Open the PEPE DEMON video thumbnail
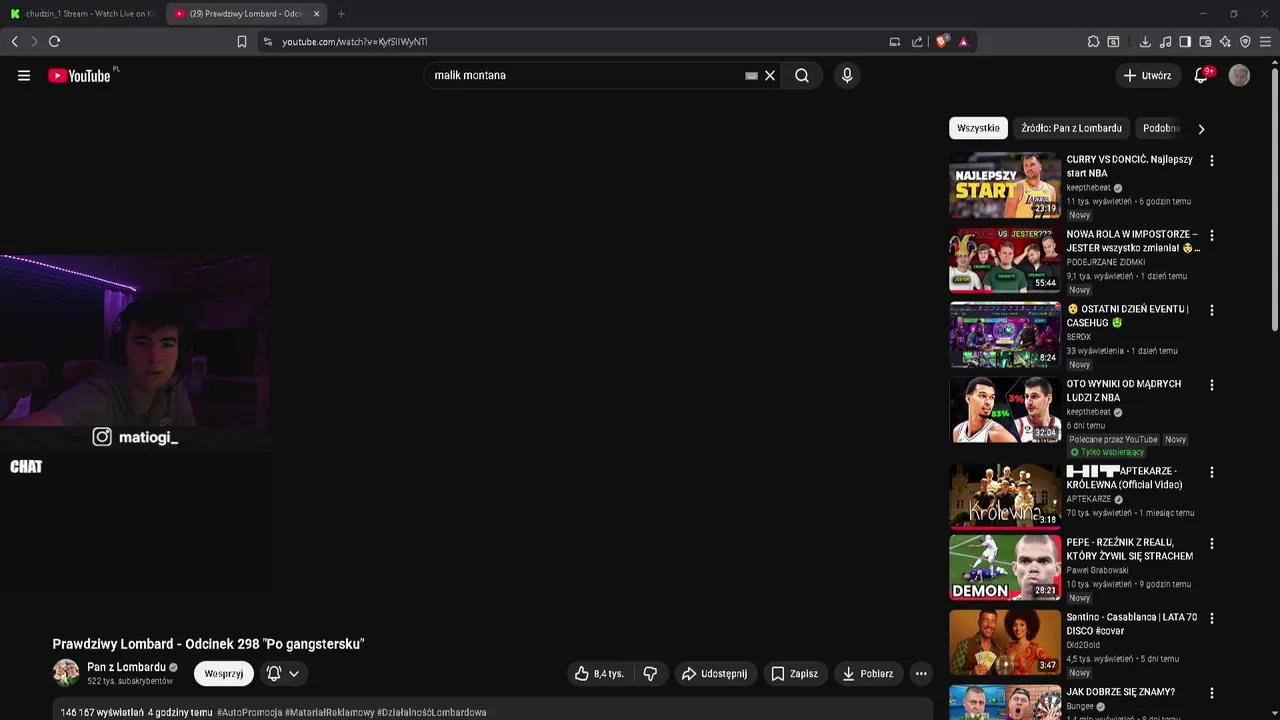This screenshot has width=1280, height=720. 1005,567
